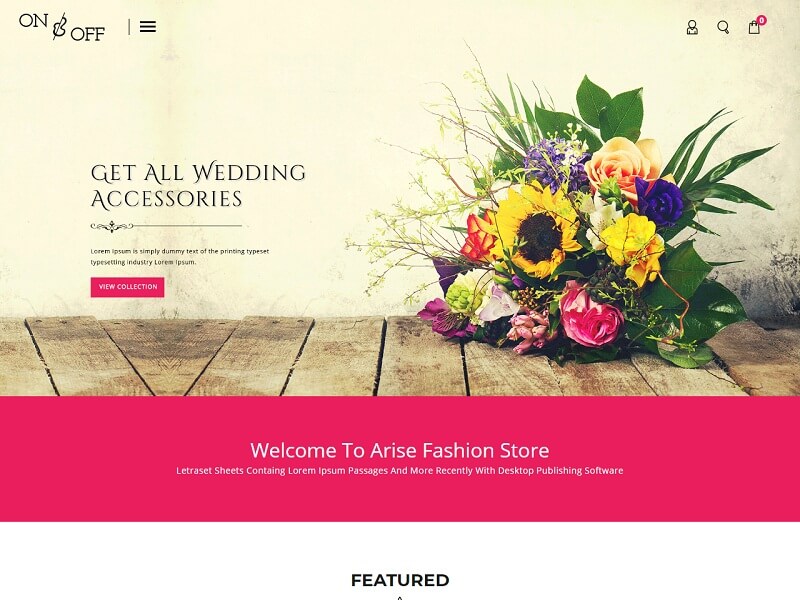Open the search magnifier icon

pyautogui.click(x=723, y=27)
